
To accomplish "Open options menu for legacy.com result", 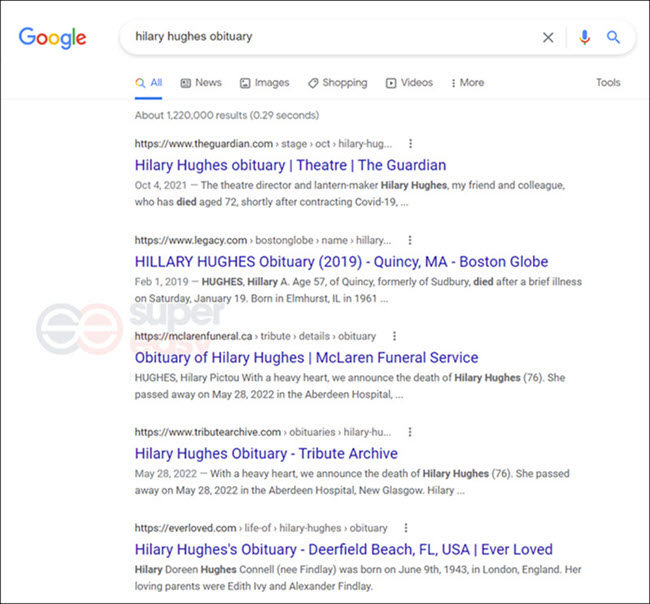I will pos(410,240).
